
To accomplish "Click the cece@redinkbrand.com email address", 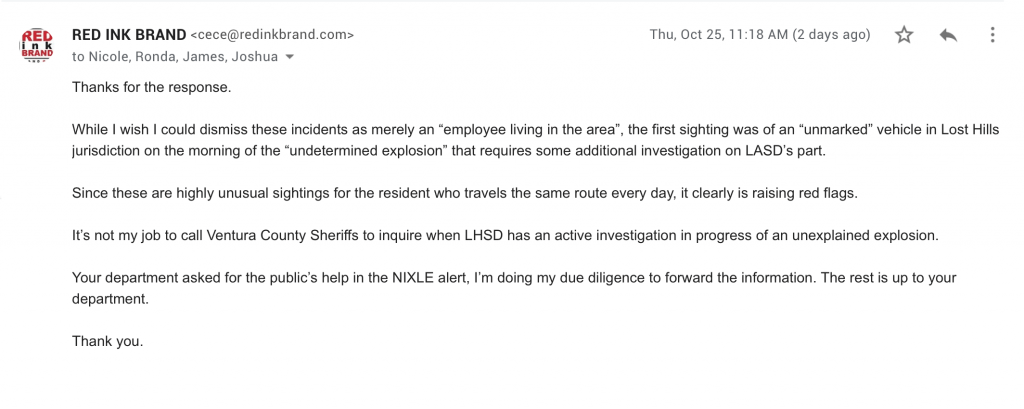I will pyautogui.click(x=272, y=35).
